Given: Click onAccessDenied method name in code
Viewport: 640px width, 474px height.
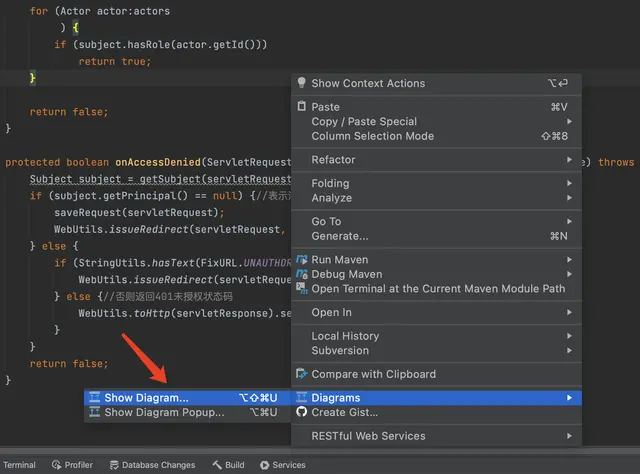Looking at the screenshot, I should pos(158,162).
